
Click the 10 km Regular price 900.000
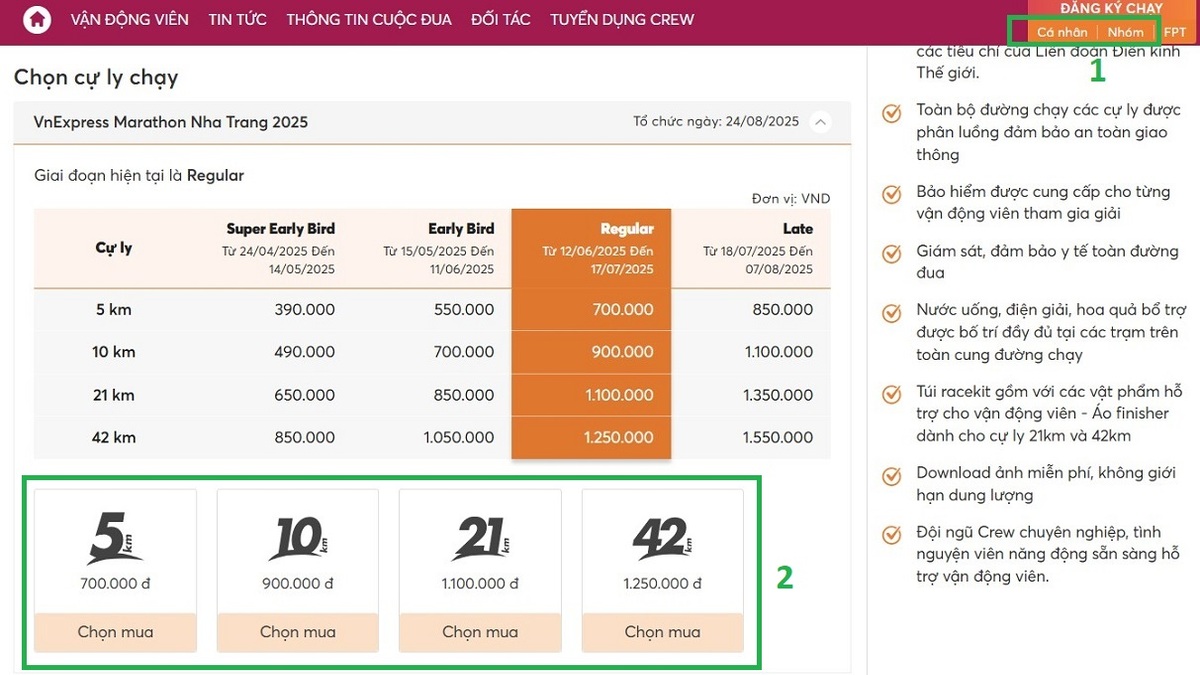[x=623, y=352]
